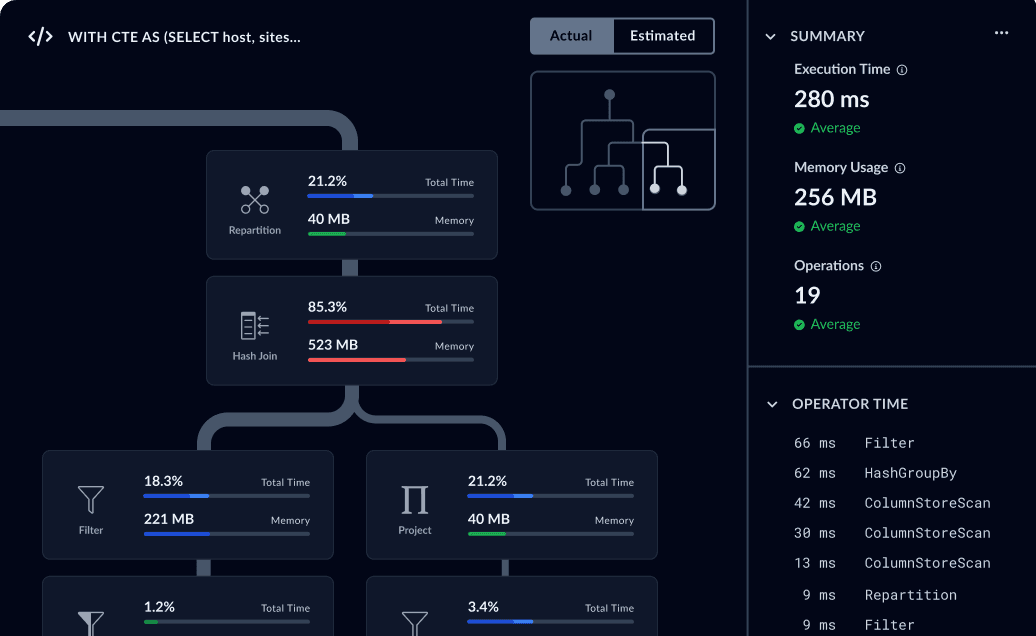The image size is (1036, 636).
Task: Click Hash Join 85.3% total time bar
Action: coord(390,322)
